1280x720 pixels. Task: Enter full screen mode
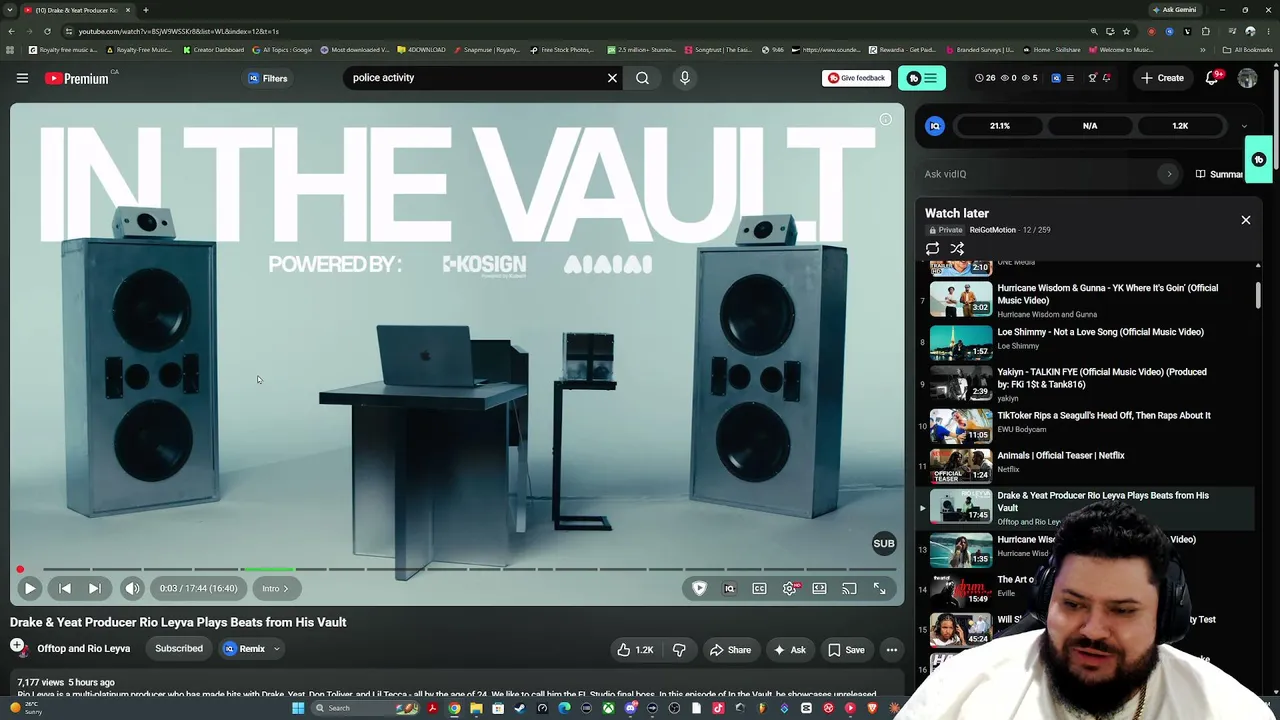tap(879, 589)
